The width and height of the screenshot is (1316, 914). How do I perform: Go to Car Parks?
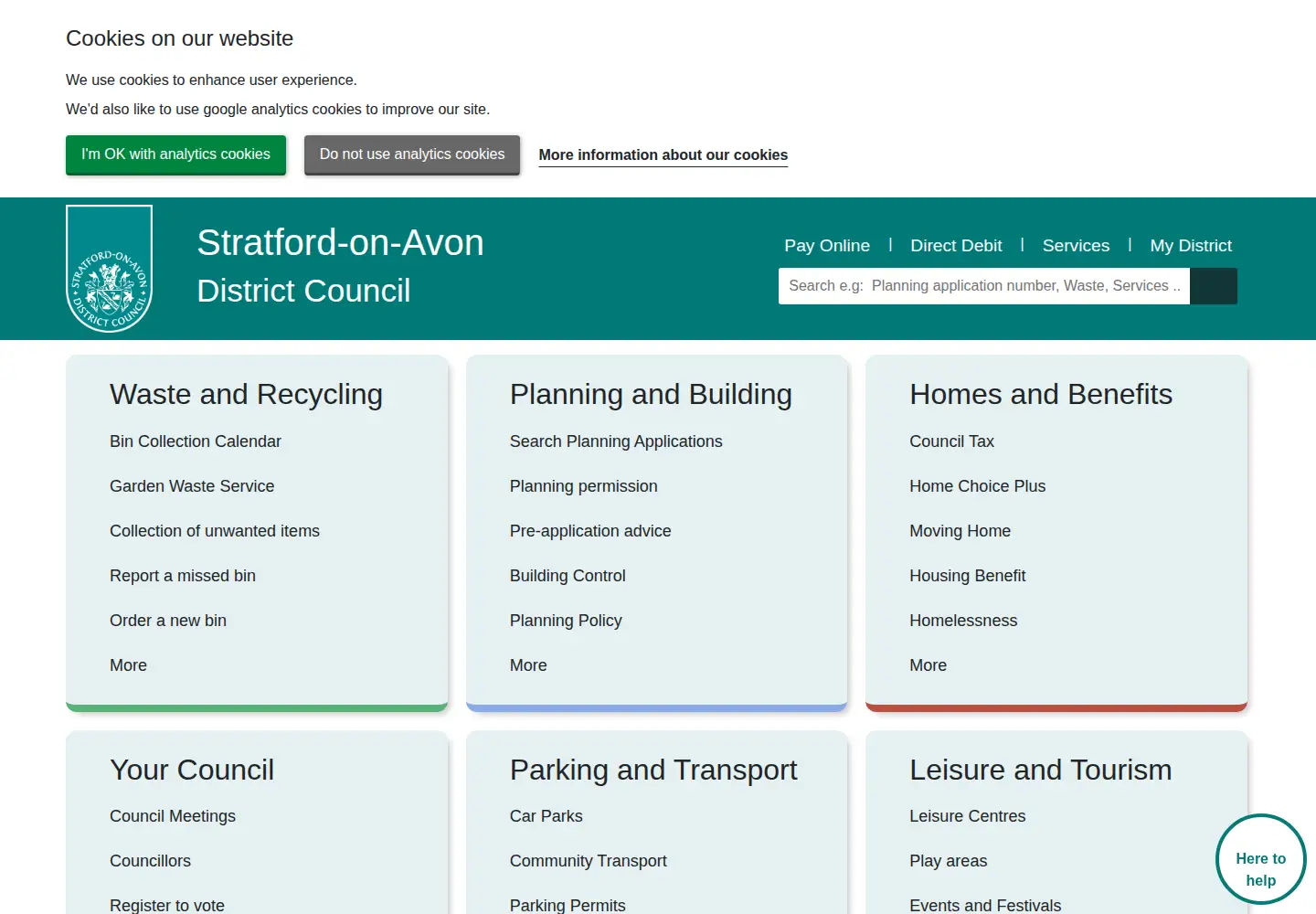click(x=546, y=816)
